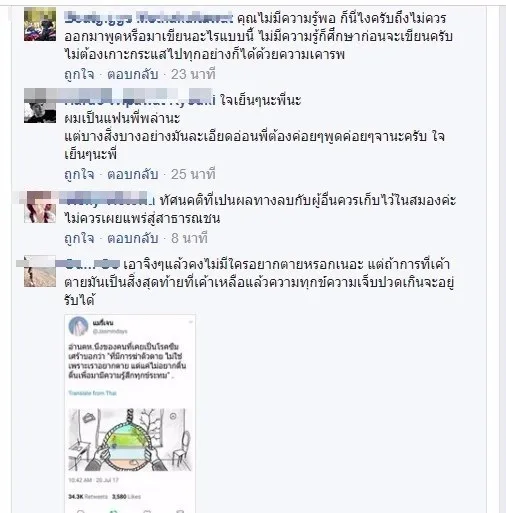Open avatar of the ทัศนคติ commenter

click(40, 207)
